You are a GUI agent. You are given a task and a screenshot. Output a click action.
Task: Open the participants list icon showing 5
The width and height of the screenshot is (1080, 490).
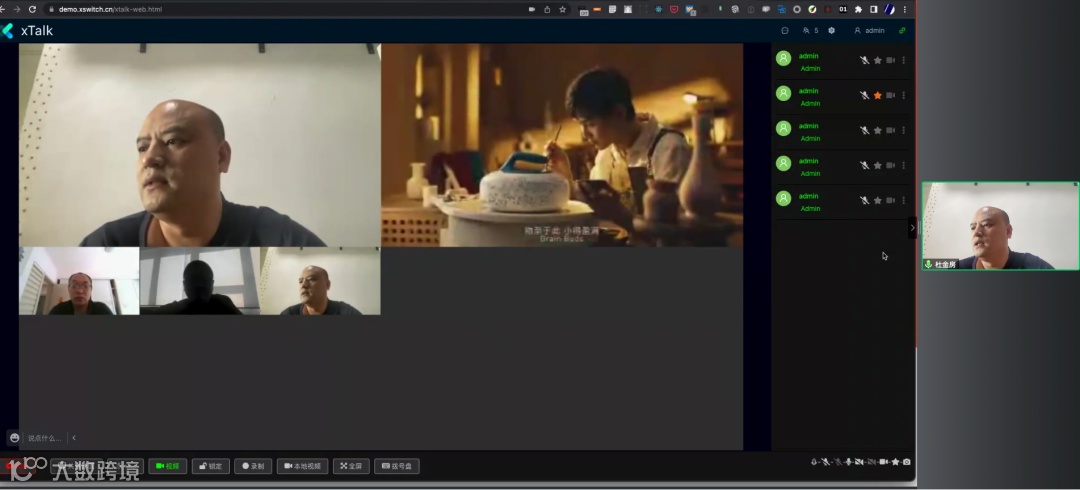[810, 30]
